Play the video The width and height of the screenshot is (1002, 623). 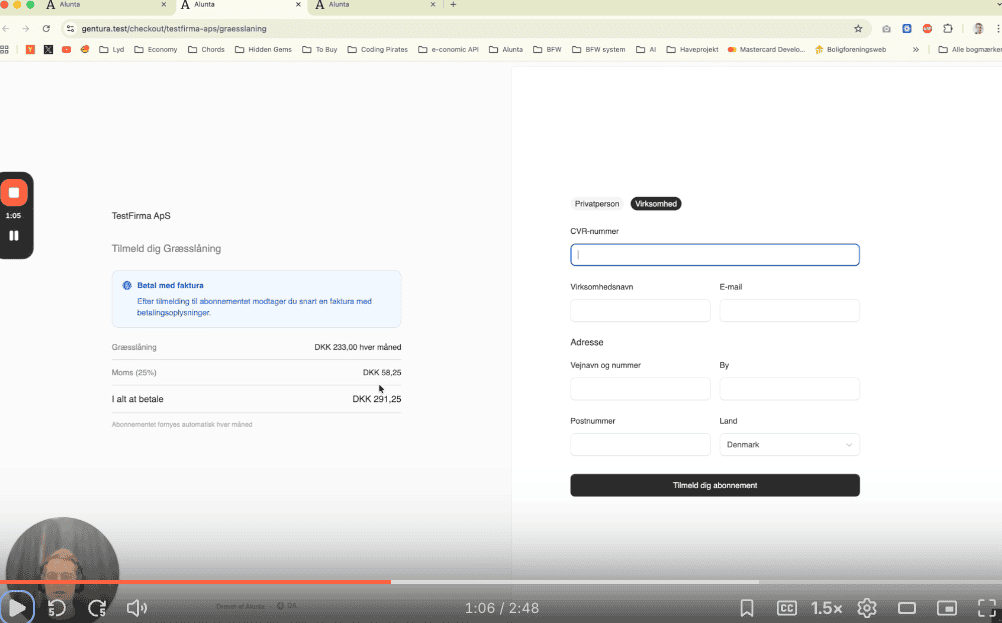(17, 607)
